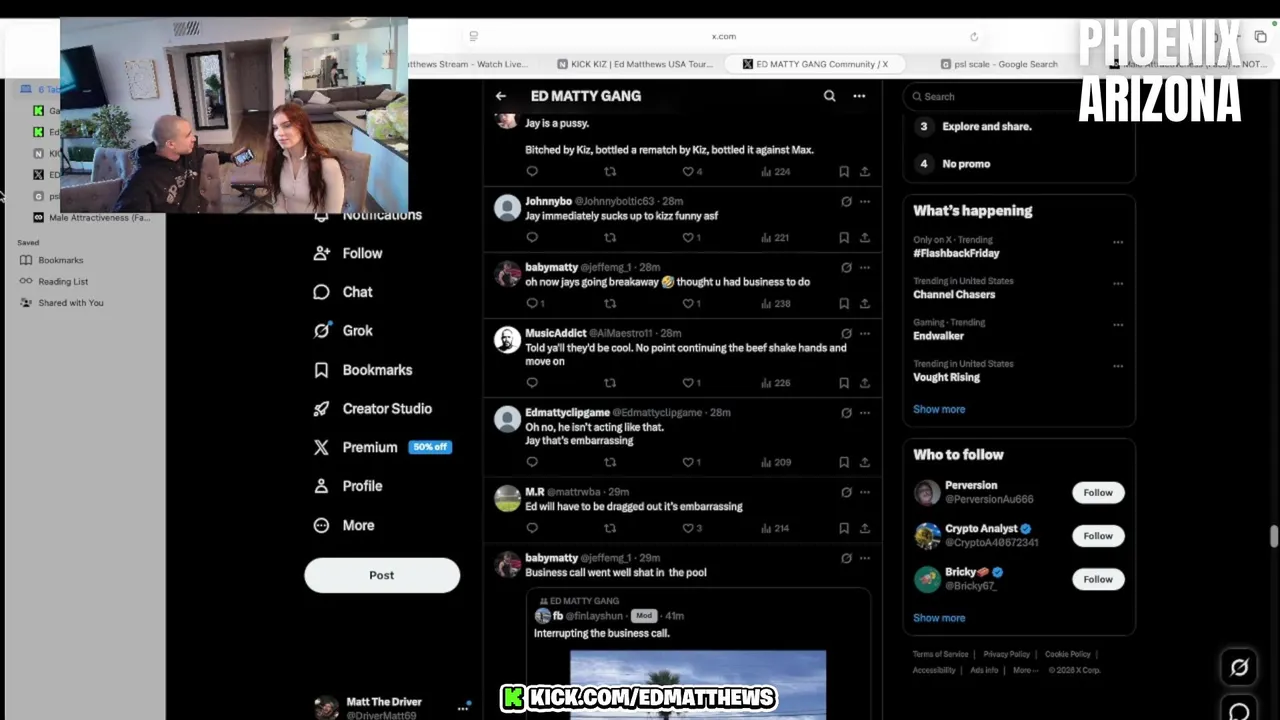Switch to psl scale Google Search tab
The image size is (1280, 720).
[x=1000, y=64]
